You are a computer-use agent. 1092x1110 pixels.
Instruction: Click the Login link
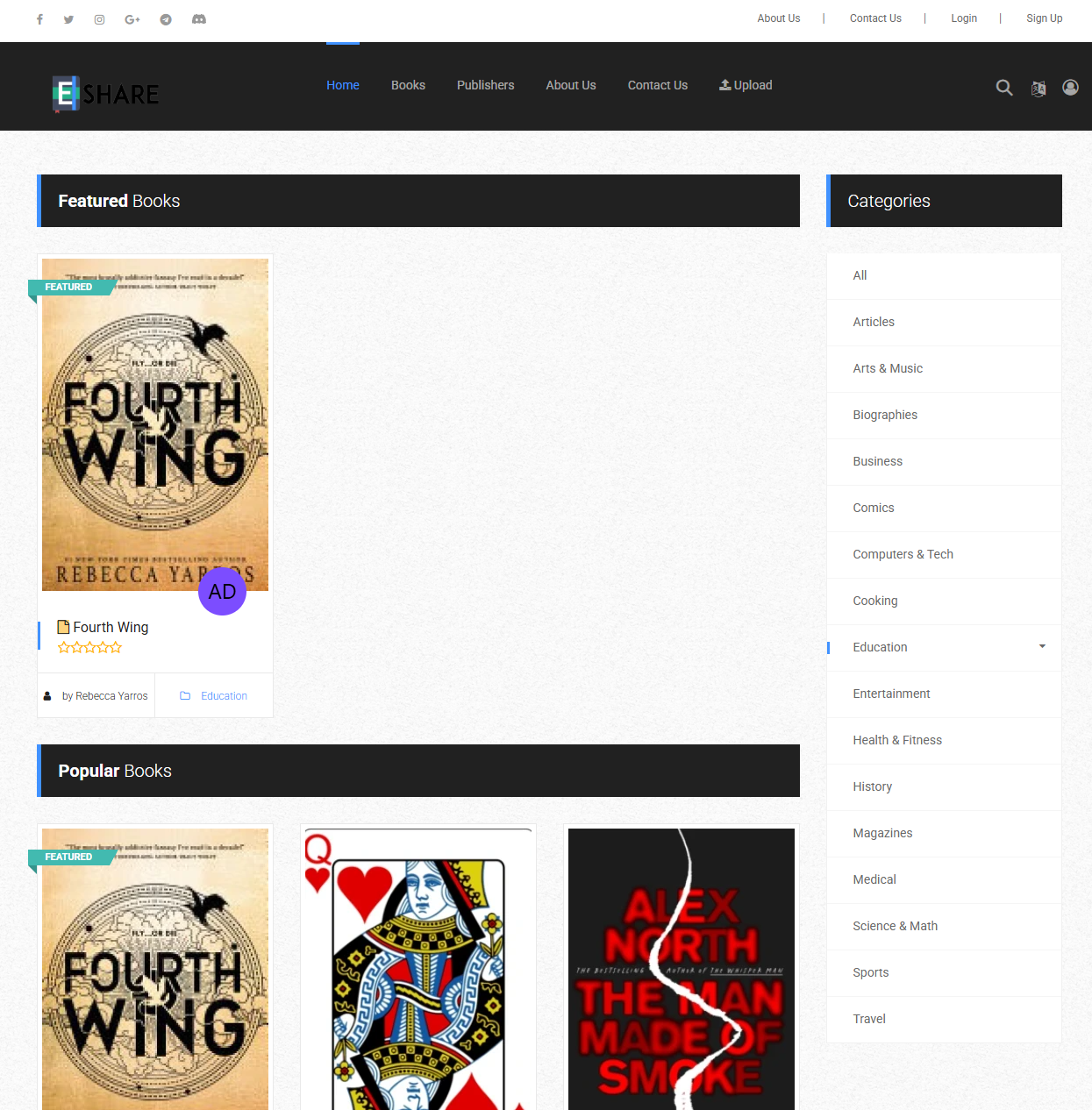(964, 18)
